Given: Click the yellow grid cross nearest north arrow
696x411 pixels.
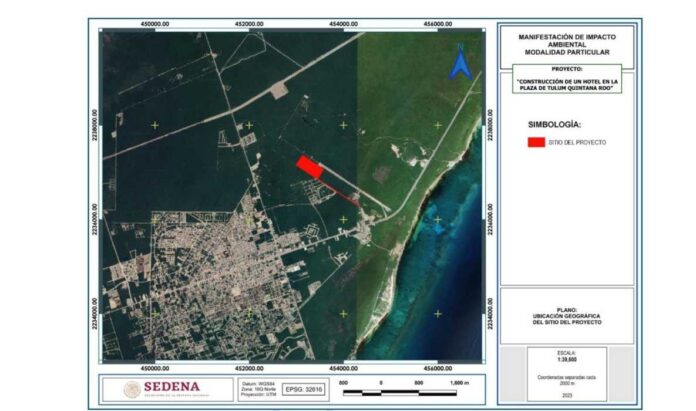Looking at the screenshot, I should point(436,124).
